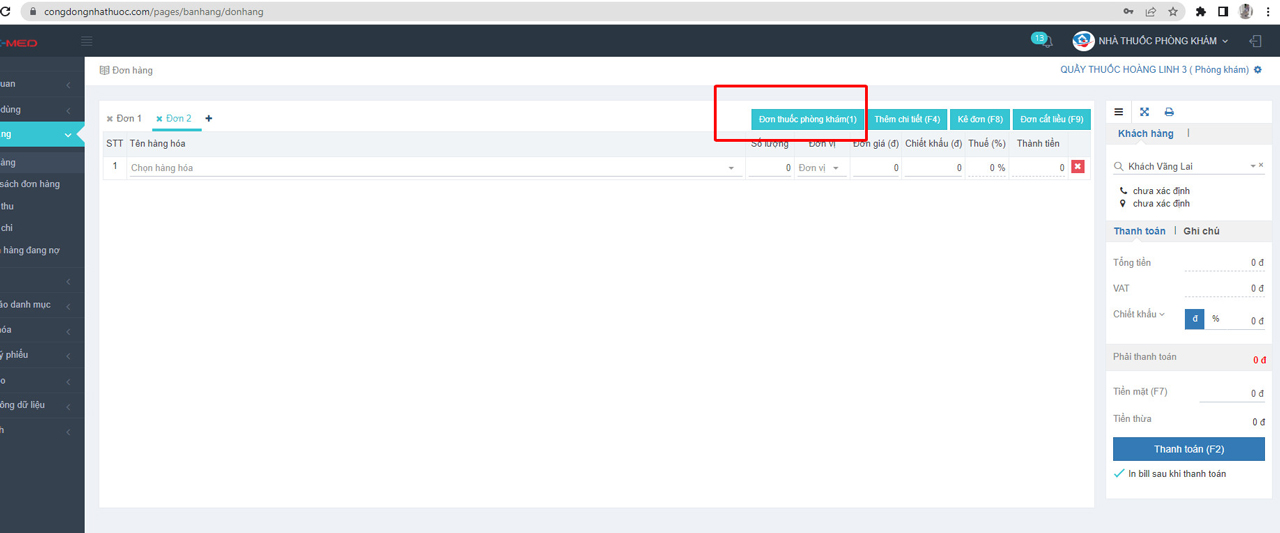Click the list menu icon above Khách hàng

point(1119,112)
